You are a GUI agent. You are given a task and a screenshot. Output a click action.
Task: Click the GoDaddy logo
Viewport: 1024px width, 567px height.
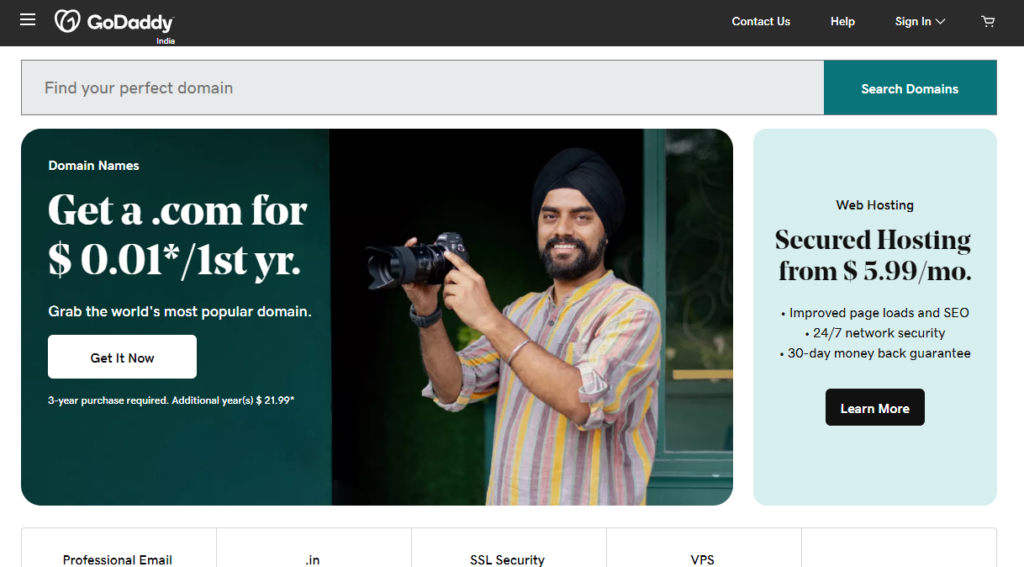coord(114,22)
